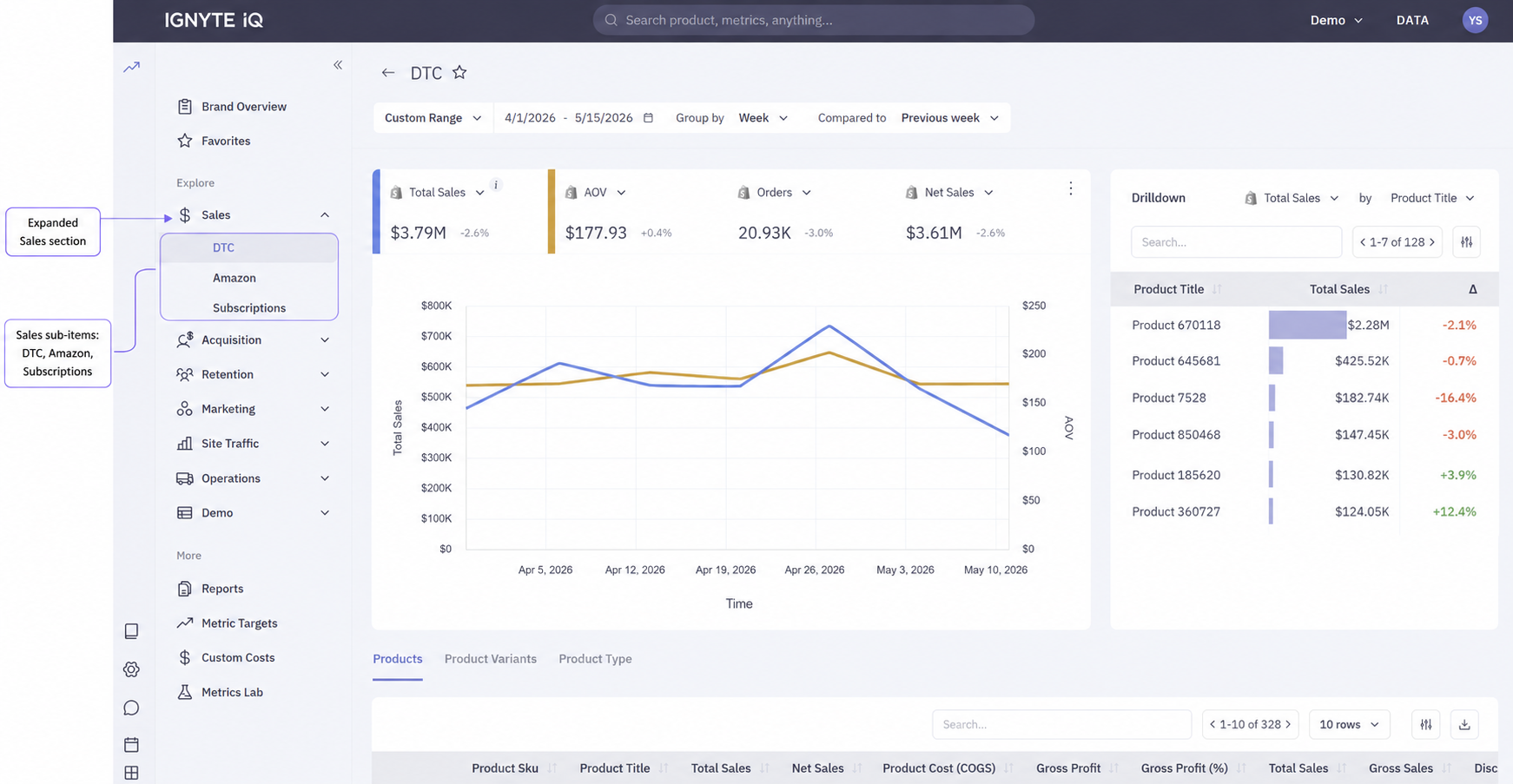Go back using the left arrow

(x=388, y=73)
